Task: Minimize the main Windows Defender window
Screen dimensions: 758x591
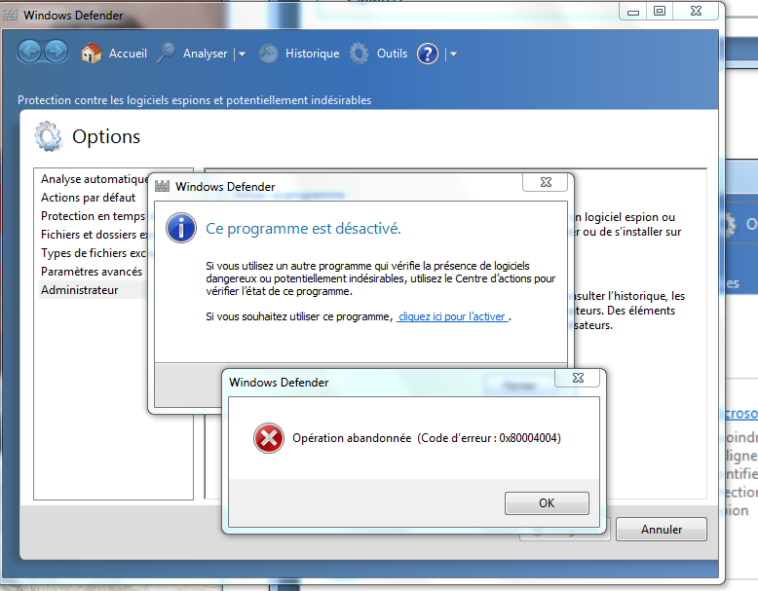Action: [x=633, y=12]
